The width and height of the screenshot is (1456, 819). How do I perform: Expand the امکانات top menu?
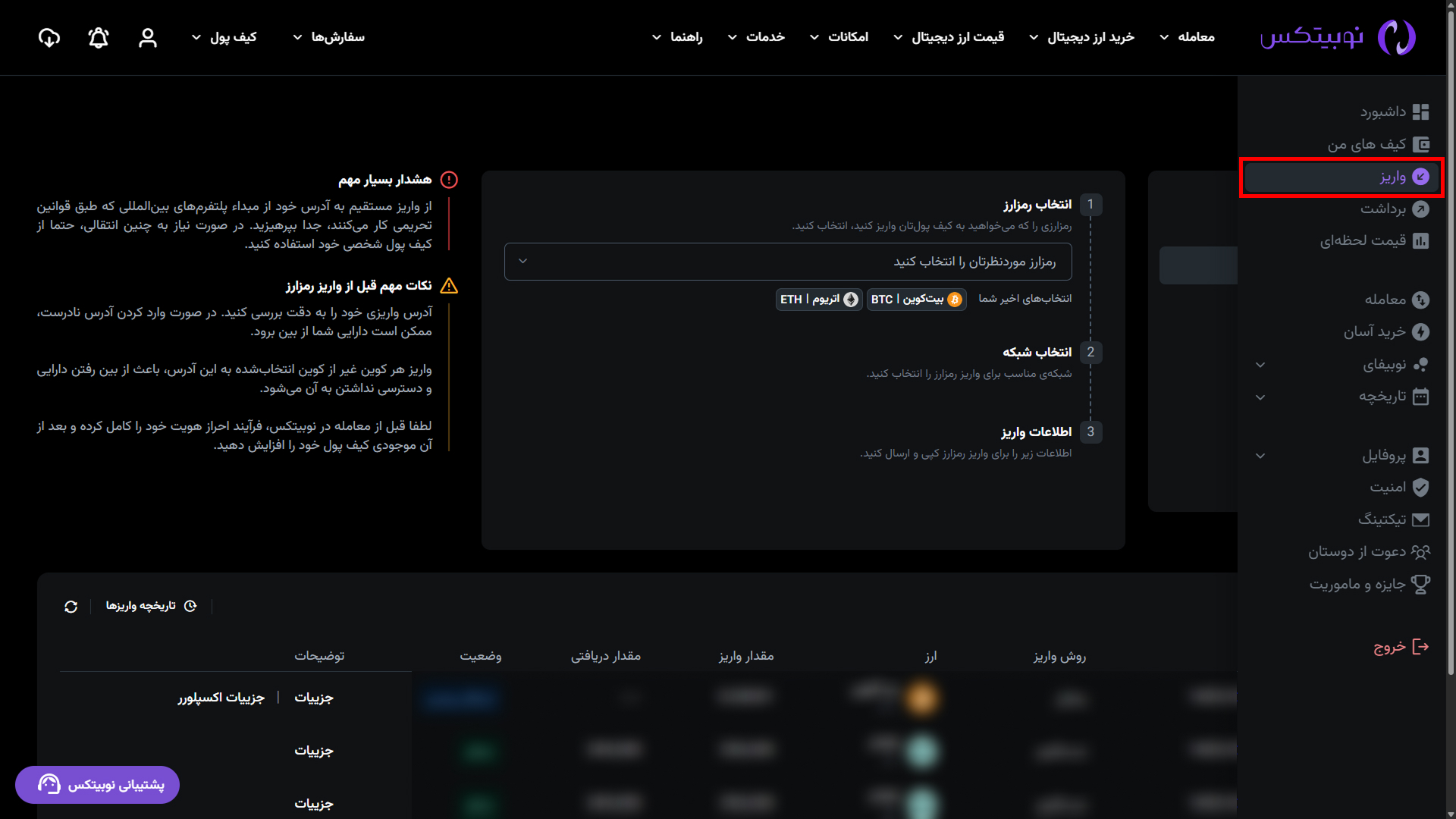pos(839,37)
